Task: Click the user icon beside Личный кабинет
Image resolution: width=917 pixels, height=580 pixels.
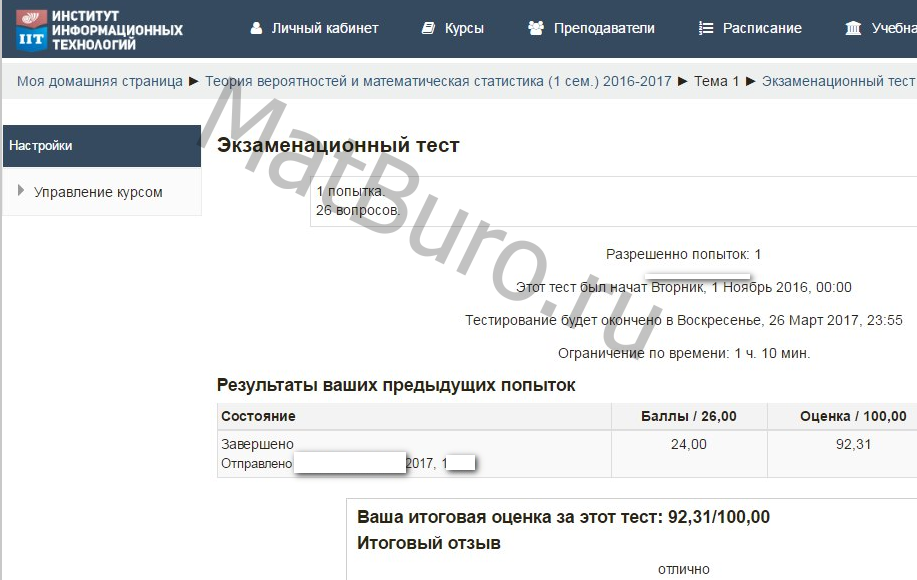Action: point(257,28)
